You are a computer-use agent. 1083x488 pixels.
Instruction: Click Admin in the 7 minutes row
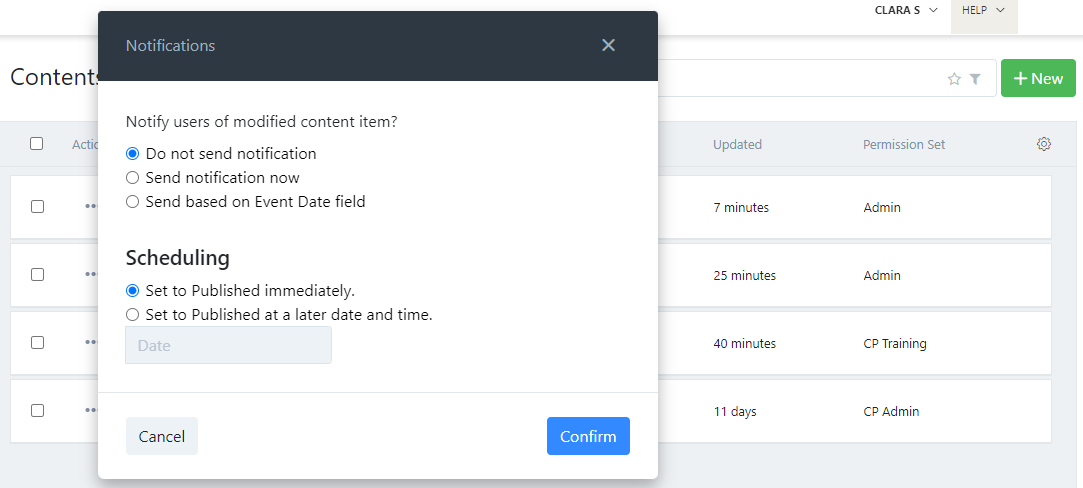pyautogui.click(x=882, y=207)
